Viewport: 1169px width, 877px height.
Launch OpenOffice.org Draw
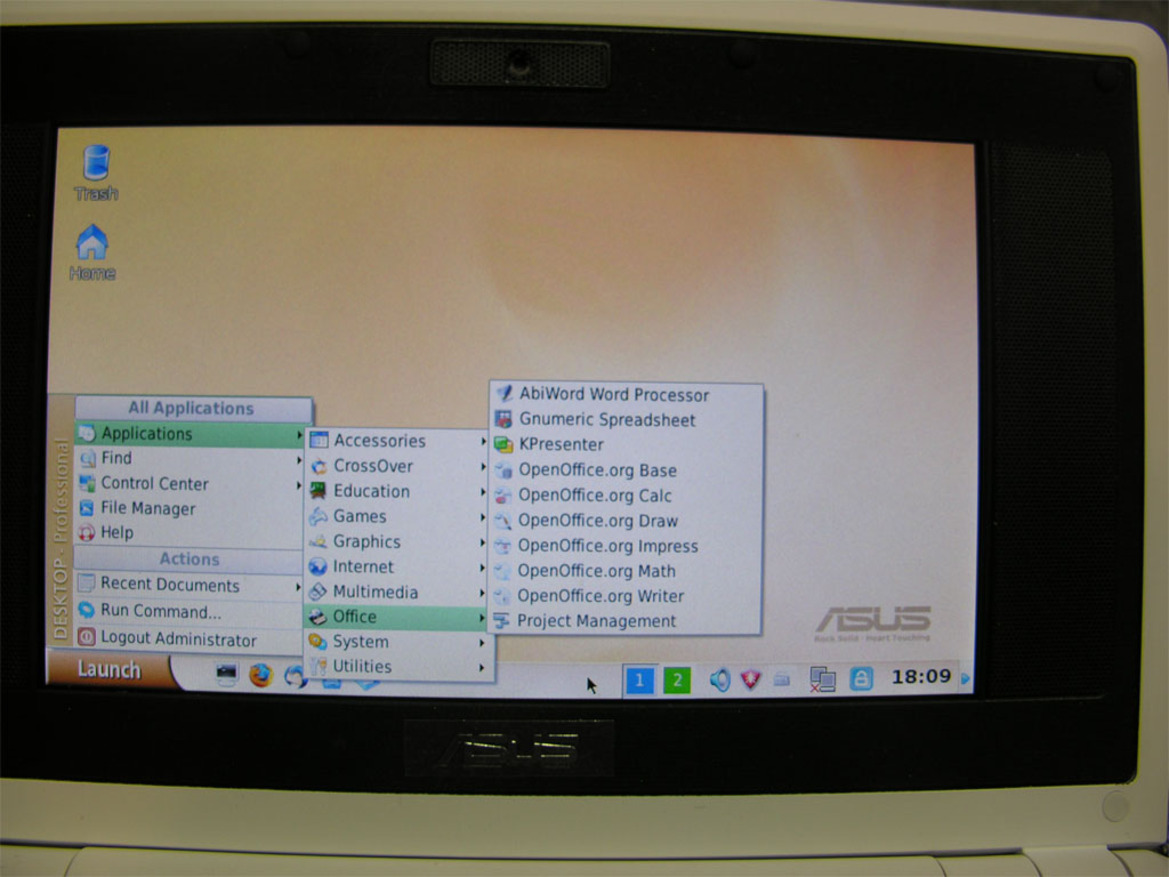(628, 521)
